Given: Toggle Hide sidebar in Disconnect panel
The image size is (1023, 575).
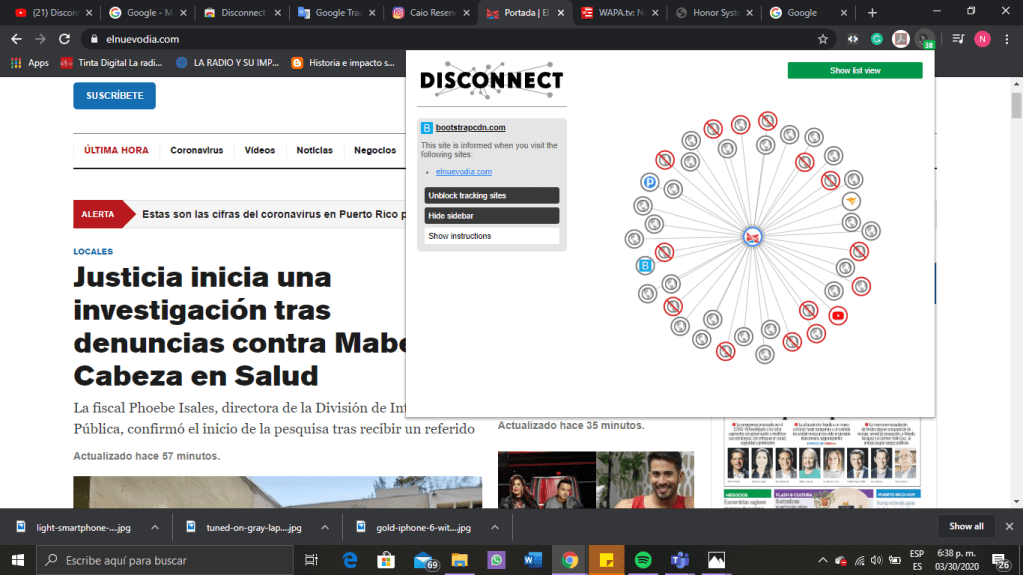Looking at the screenshot, I should tap(491, 215).
